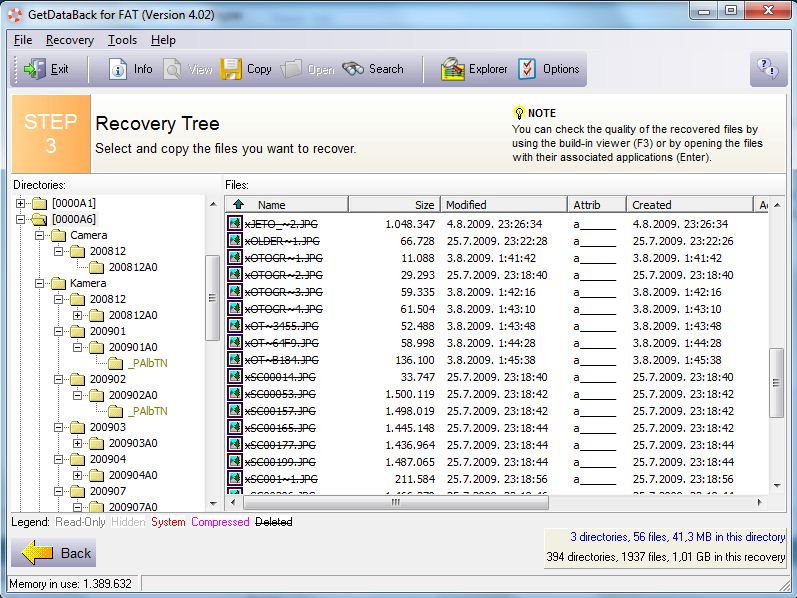
Task: Launch the Explorer toolbar icon
Action: pyautogui.click(x=452, y=69)
